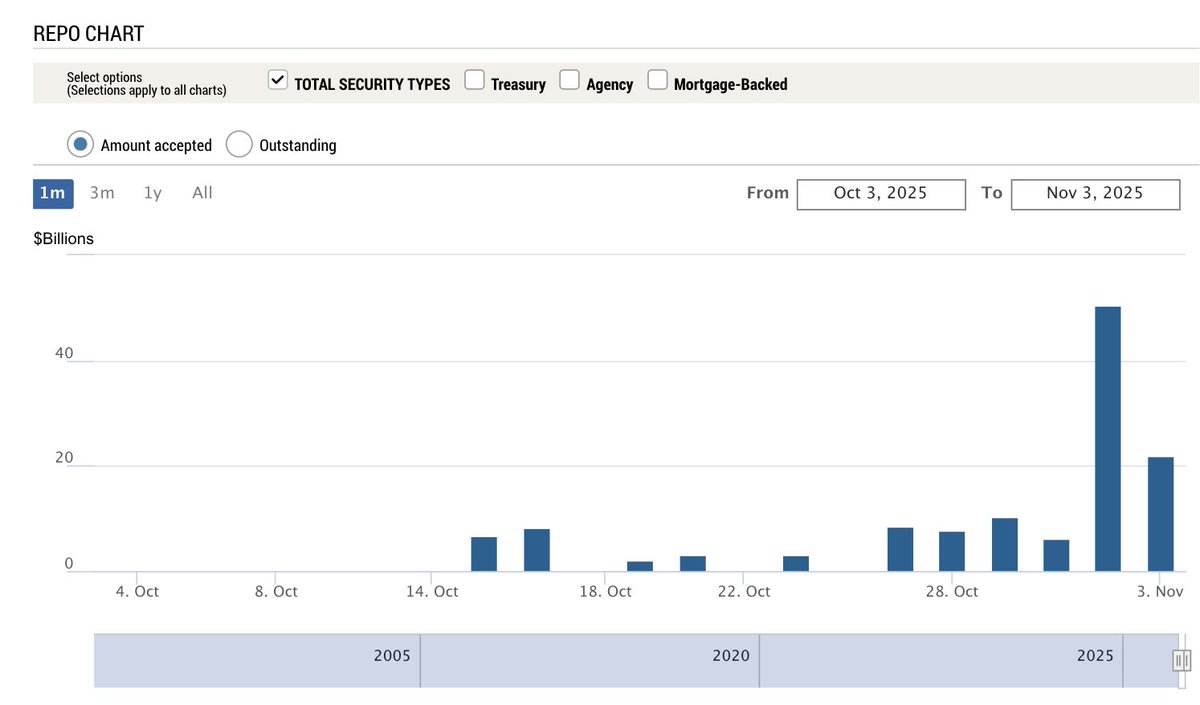
Task: Click the tallest bar near 50 billion
Action: (x=1108, y=439)
